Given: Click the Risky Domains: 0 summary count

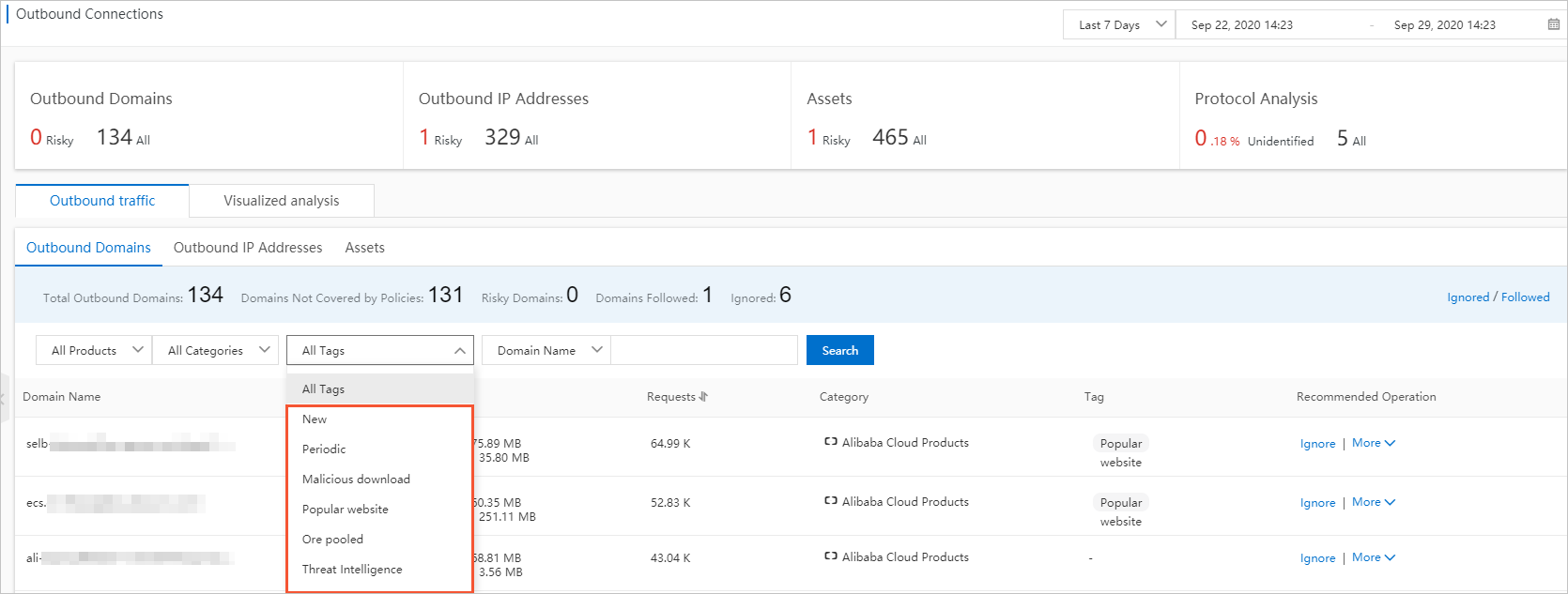Looking at the screenshot, I should (x=530, y=296).
